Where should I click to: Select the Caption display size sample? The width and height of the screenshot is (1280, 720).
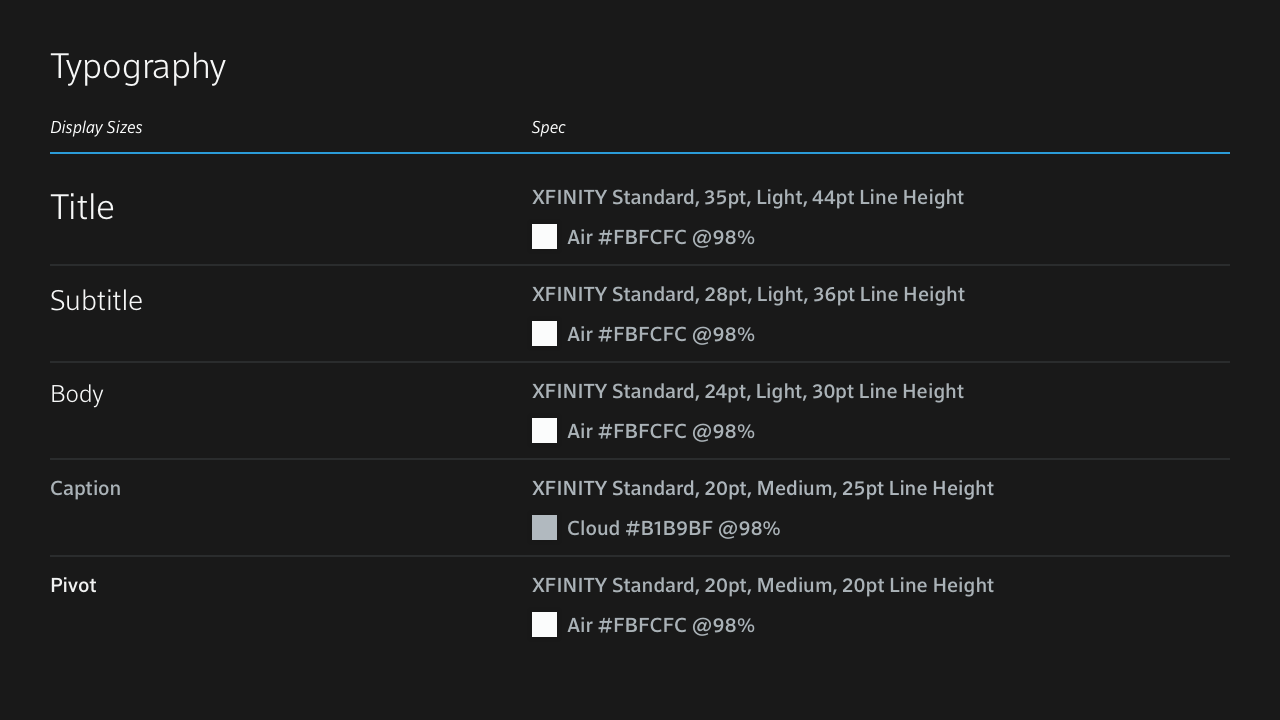pyautogui.click(x=85, y=488)
